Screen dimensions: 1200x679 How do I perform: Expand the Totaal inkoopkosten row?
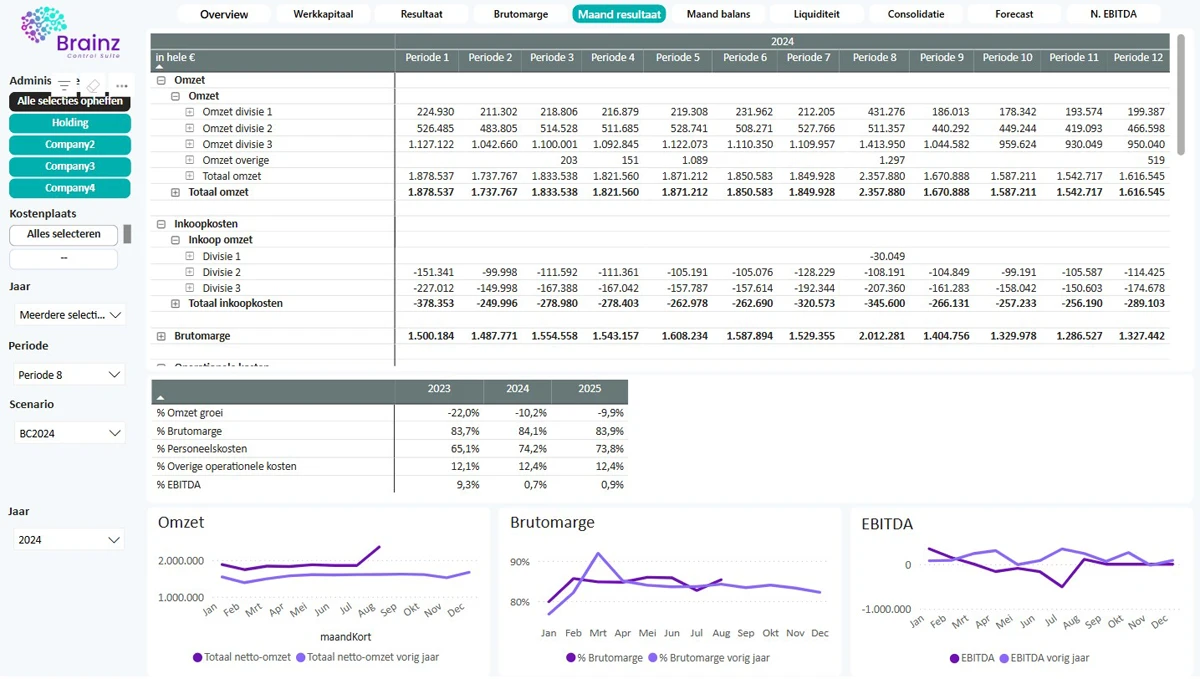176,304
